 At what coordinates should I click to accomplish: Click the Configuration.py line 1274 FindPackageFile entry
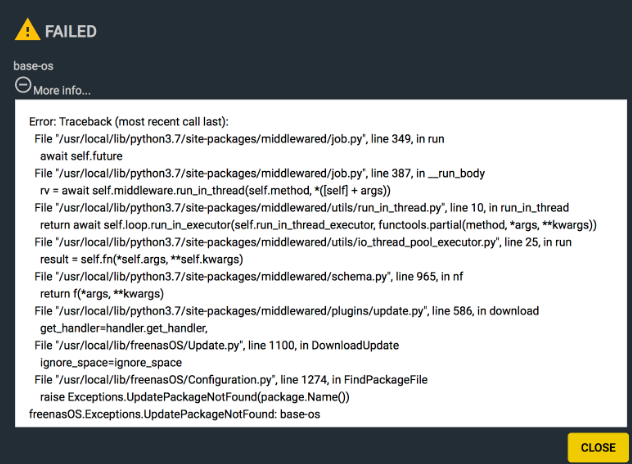pos(231,380)
